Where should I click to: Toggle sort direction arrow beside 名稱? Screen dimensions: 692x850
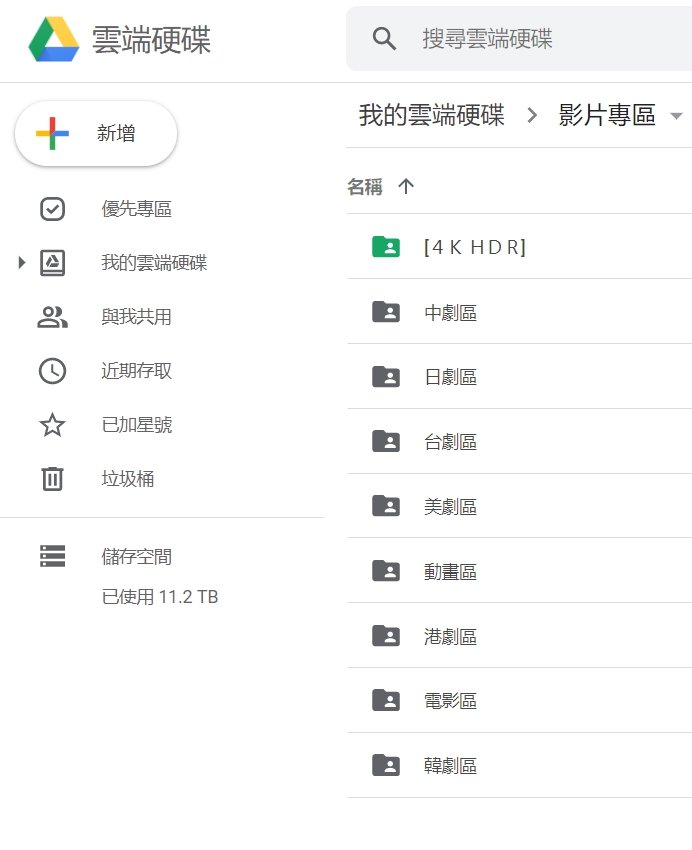tap(406, 186)
